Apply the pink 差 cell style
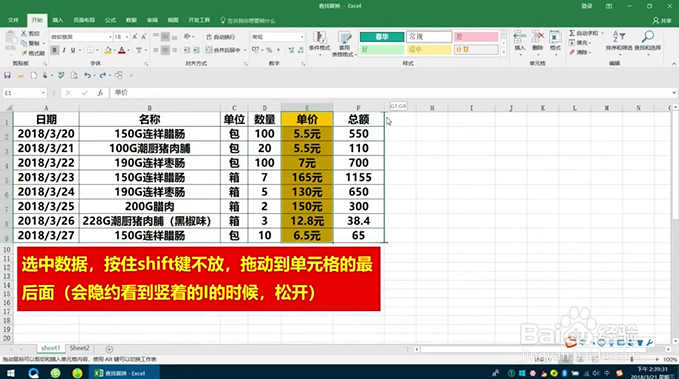679x379 pixels. [475, 37]
